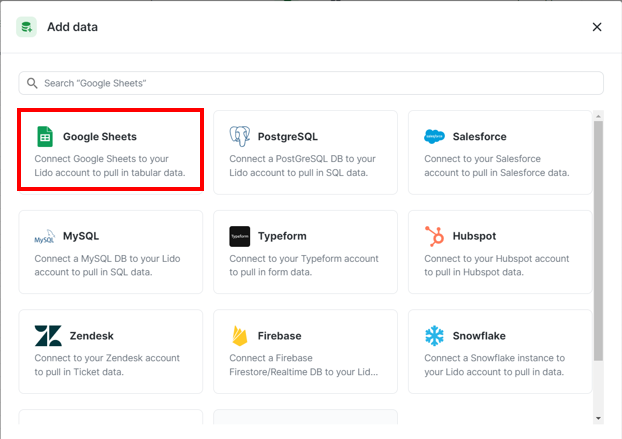Screen dimensions: 622x439
Task: Click the Add data database icon
Action: [x=27, y=27]
